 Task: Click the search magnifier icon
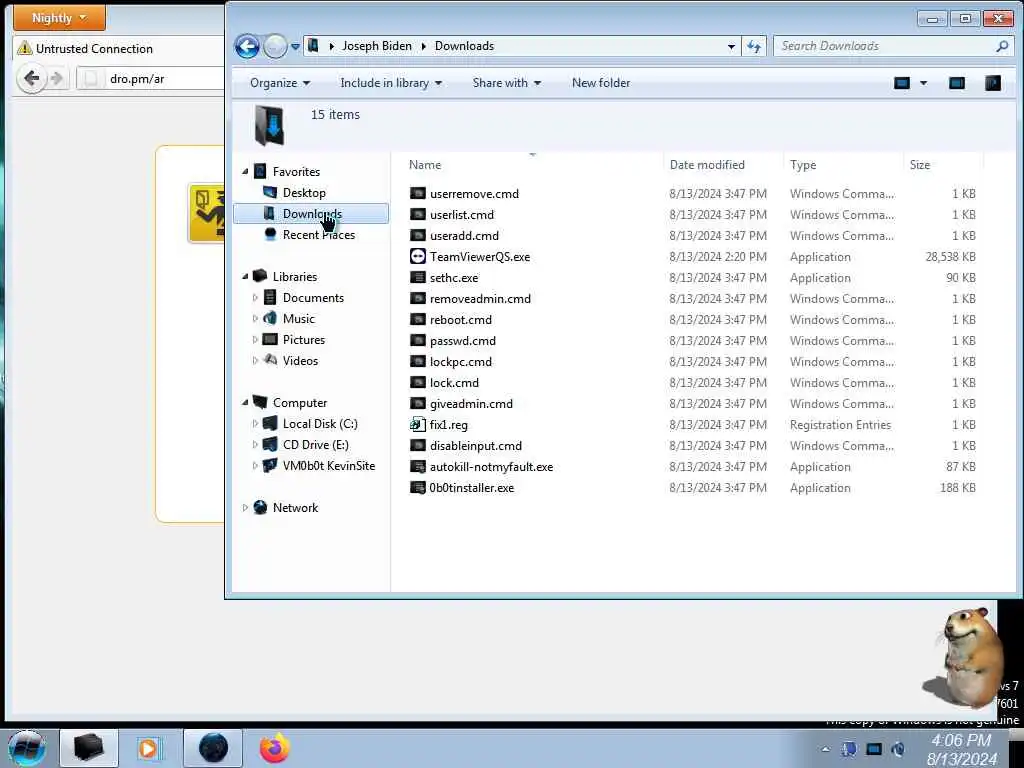(x=1002, y=46)
